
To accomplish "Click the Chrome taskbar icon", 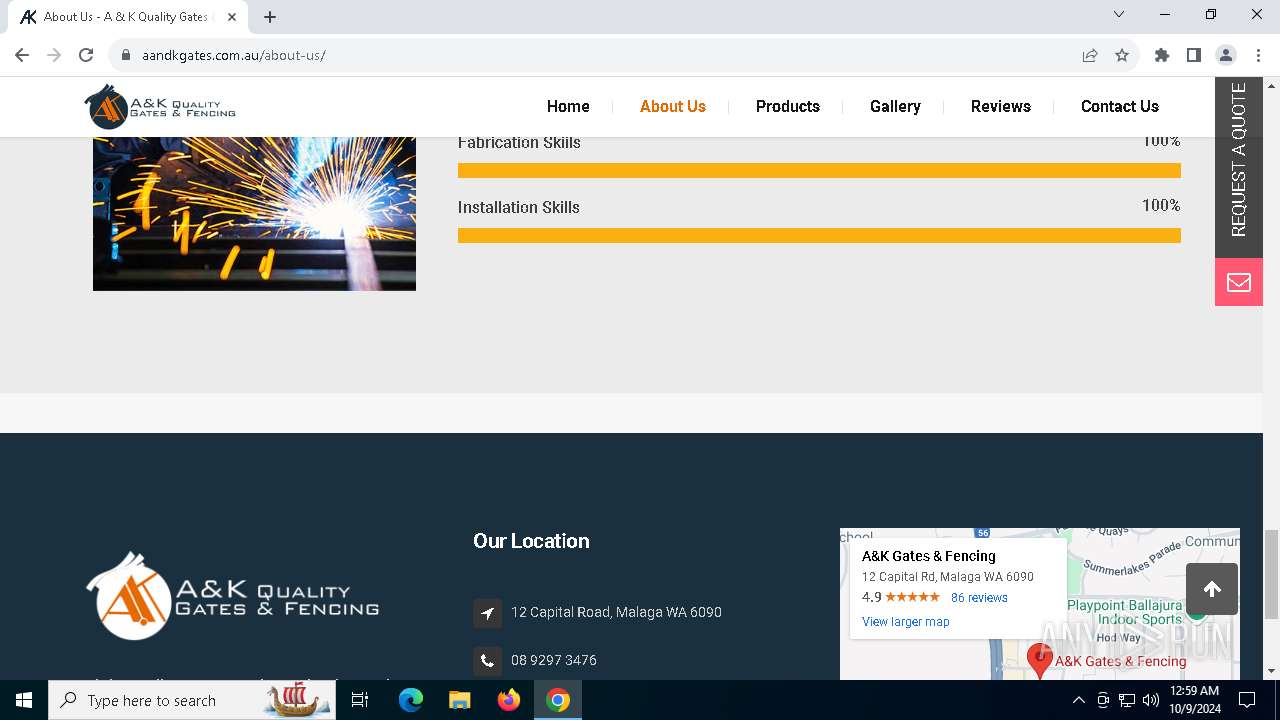I will (558, 700).
